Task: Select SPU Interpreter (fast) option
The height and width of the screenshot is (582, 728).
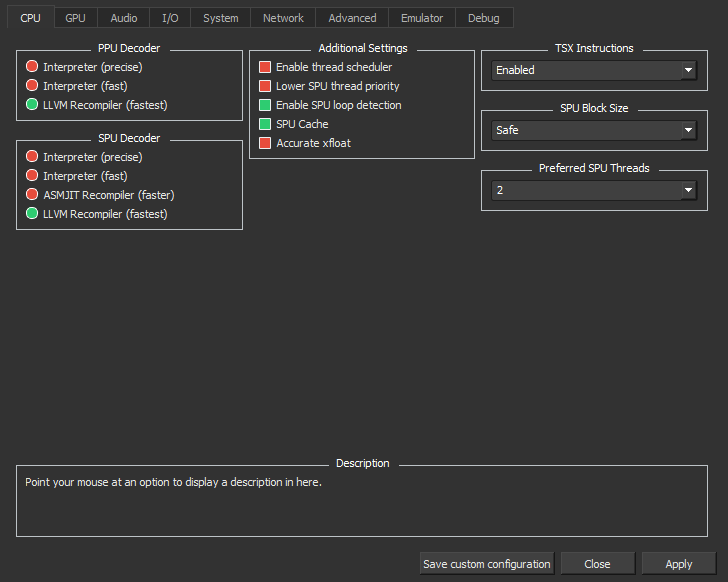Action: pos(77,176)
